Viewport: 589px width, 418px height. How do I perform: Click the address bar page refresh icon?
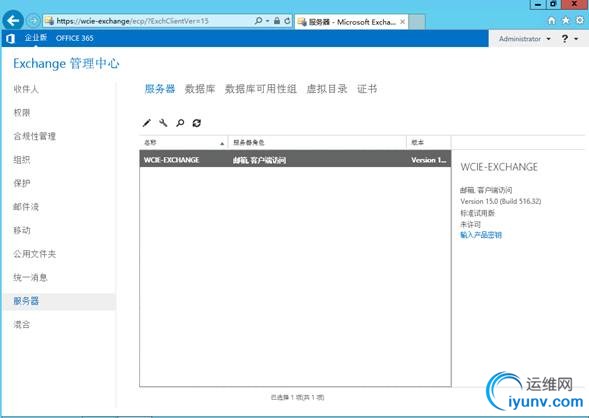tap(287, 21)
